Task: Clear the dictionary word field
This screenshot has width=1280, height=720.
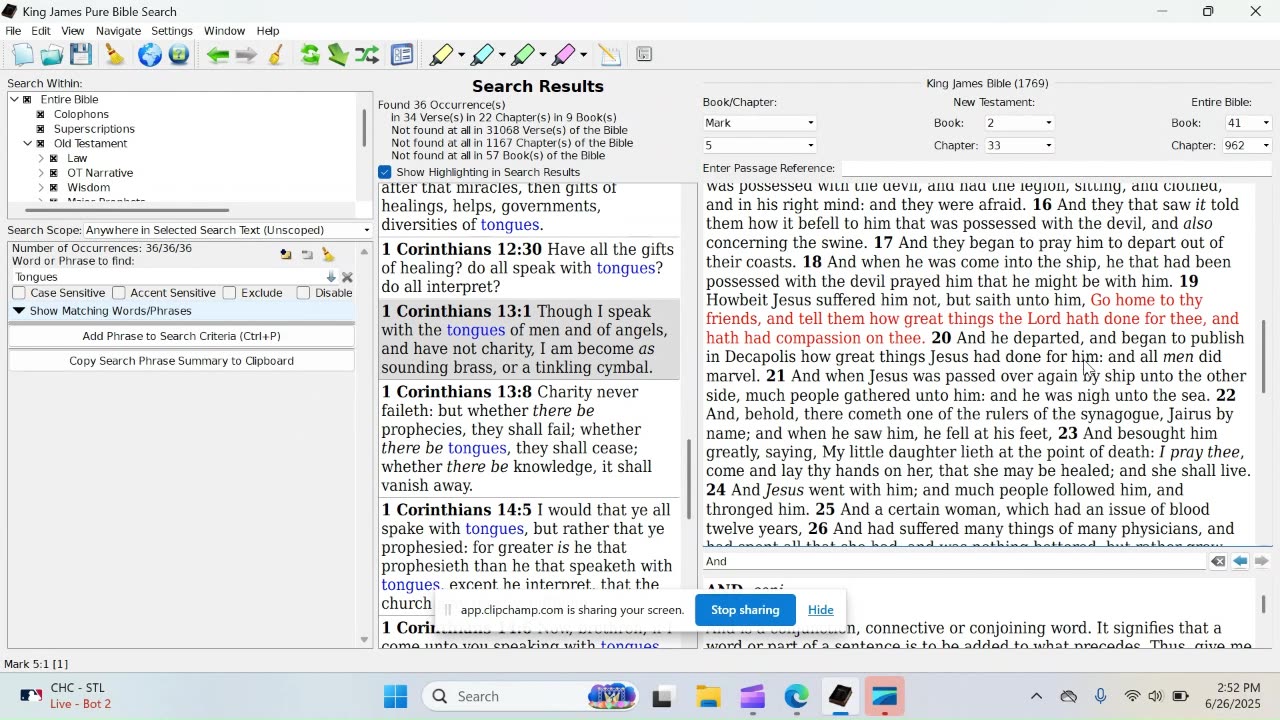Action: pos(1218,562)
